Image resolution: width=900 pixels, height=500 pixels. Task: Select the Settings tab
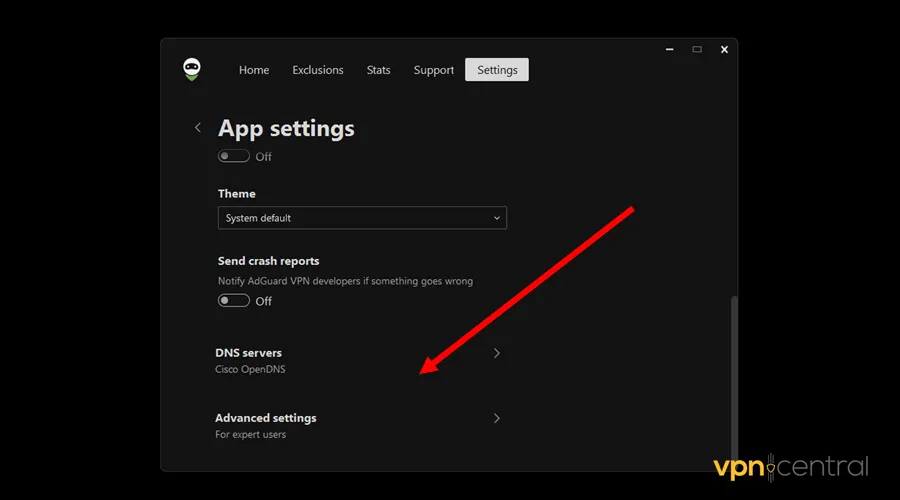[497, 69]
